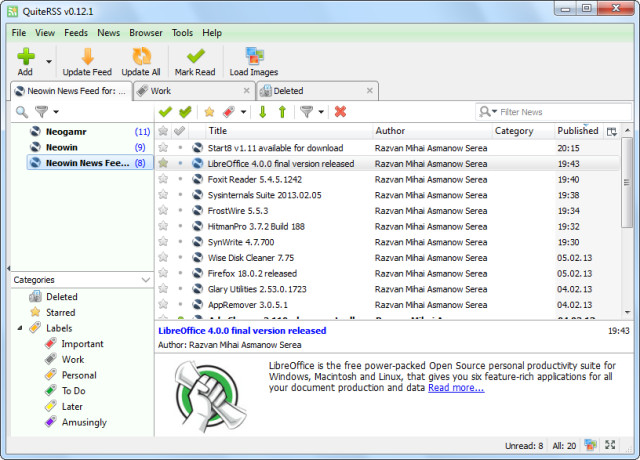Screen dimensions: 640x460
Task: Go to next unread news down arrow
Action: pyautogui.click(x=263, y=111)
